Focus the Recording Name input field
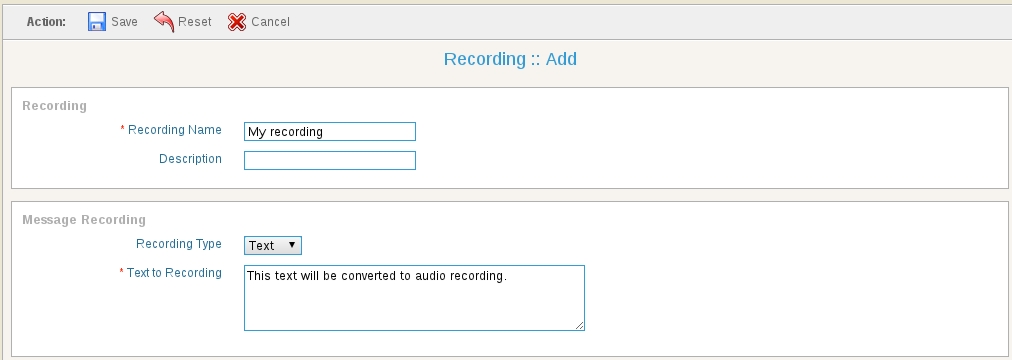The image size is (1012, 360). (x=330, y=132)
